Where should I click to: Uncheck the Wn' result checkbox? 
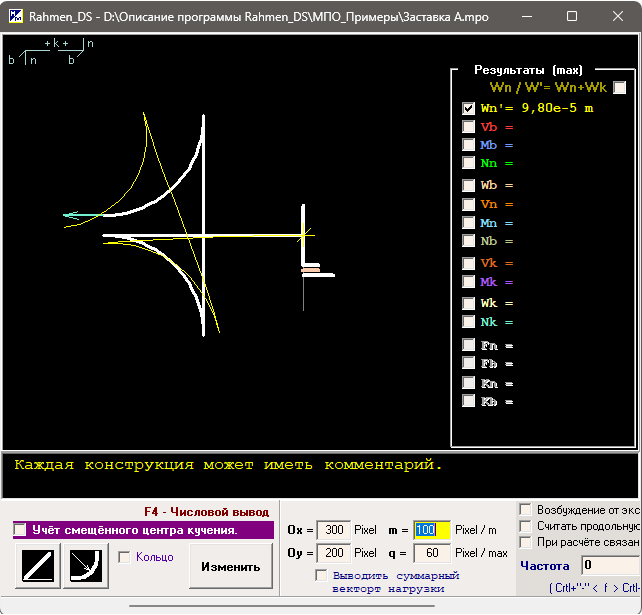[468, 108]
